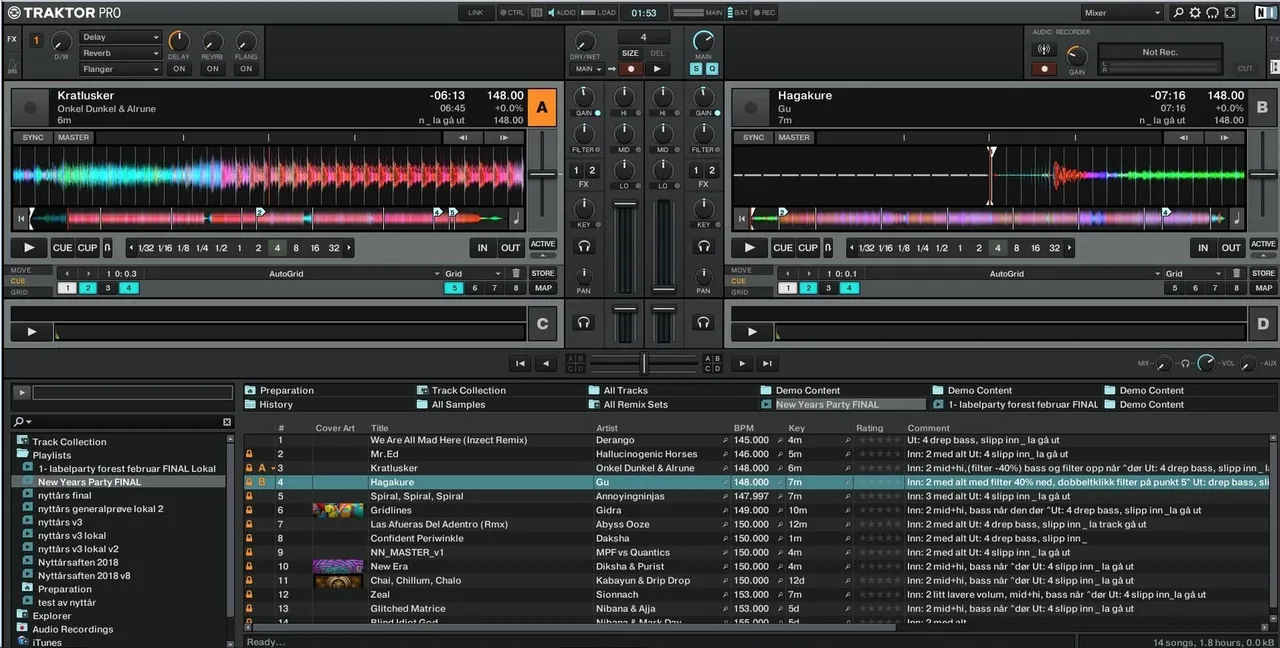Click the crossfader handle

[644, 363]
